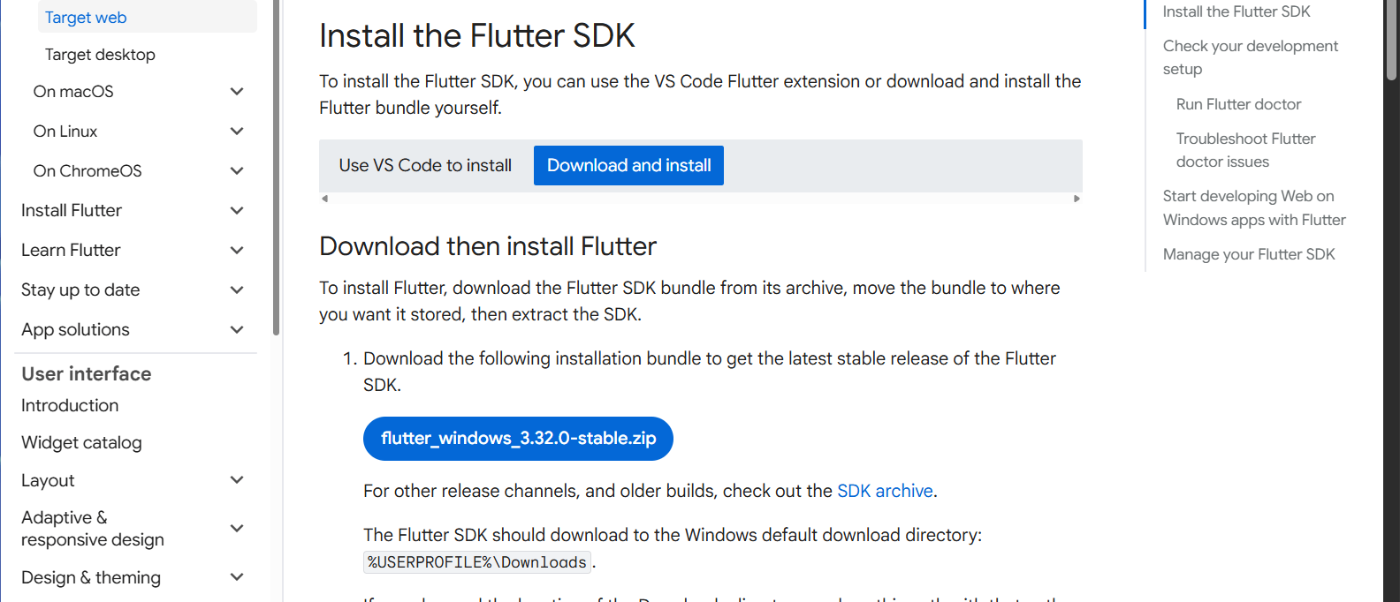Expand Layout section chevron icon
Screen dimensions: 1400x602
[237, 480]
